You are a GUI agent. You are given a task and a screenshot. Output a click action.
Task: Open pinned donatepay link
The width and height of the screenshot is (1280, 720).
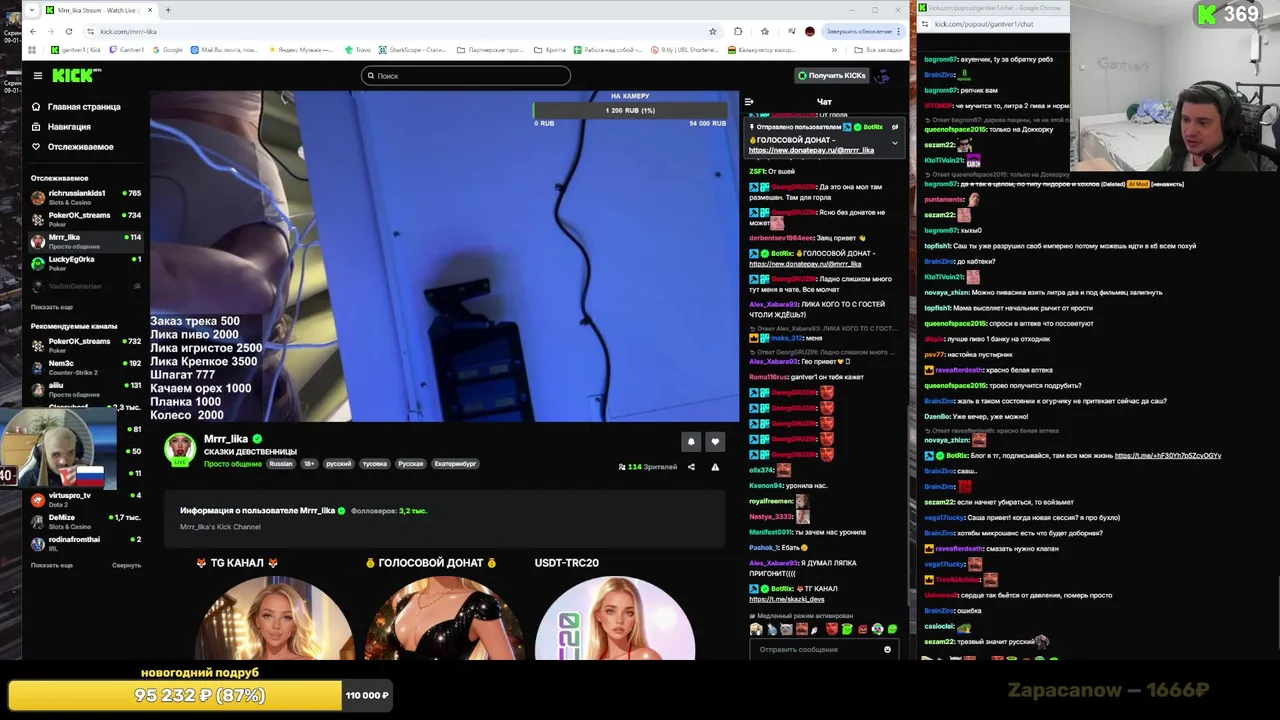pyautogui.click(x=811, y=150)
